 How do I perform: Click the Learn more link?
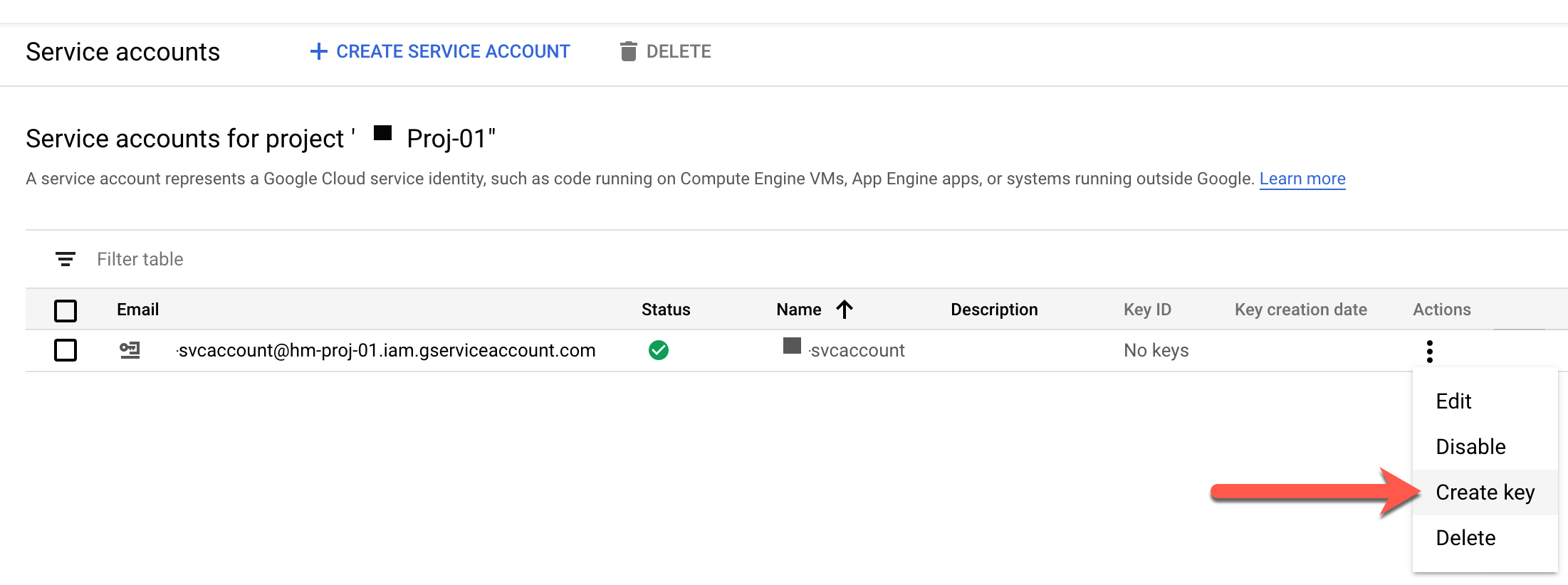(x=1302, y=179)
